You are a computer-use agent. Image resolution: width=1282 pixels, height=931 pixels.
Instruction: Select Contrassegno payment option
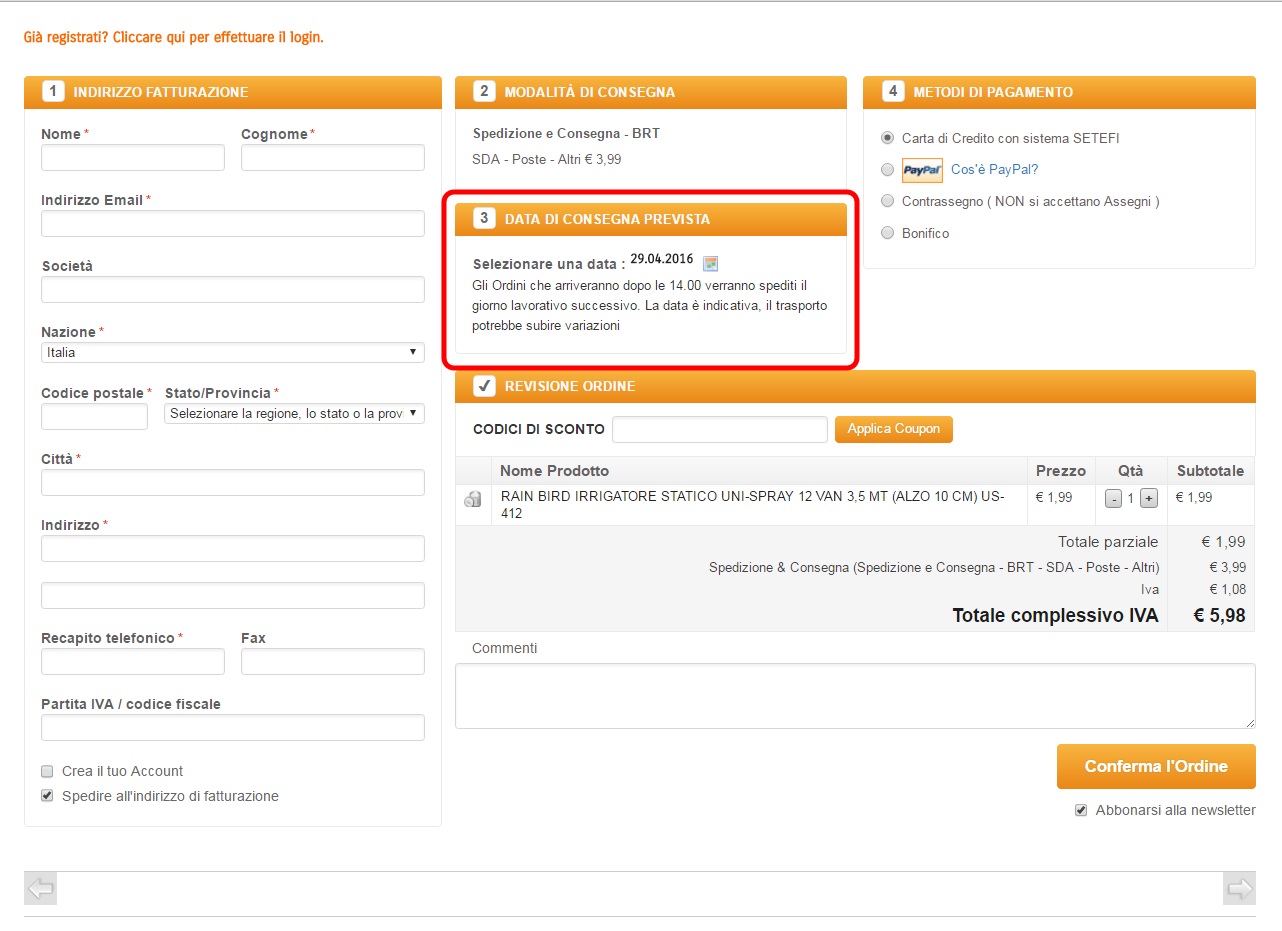click(x=887, y=201)
